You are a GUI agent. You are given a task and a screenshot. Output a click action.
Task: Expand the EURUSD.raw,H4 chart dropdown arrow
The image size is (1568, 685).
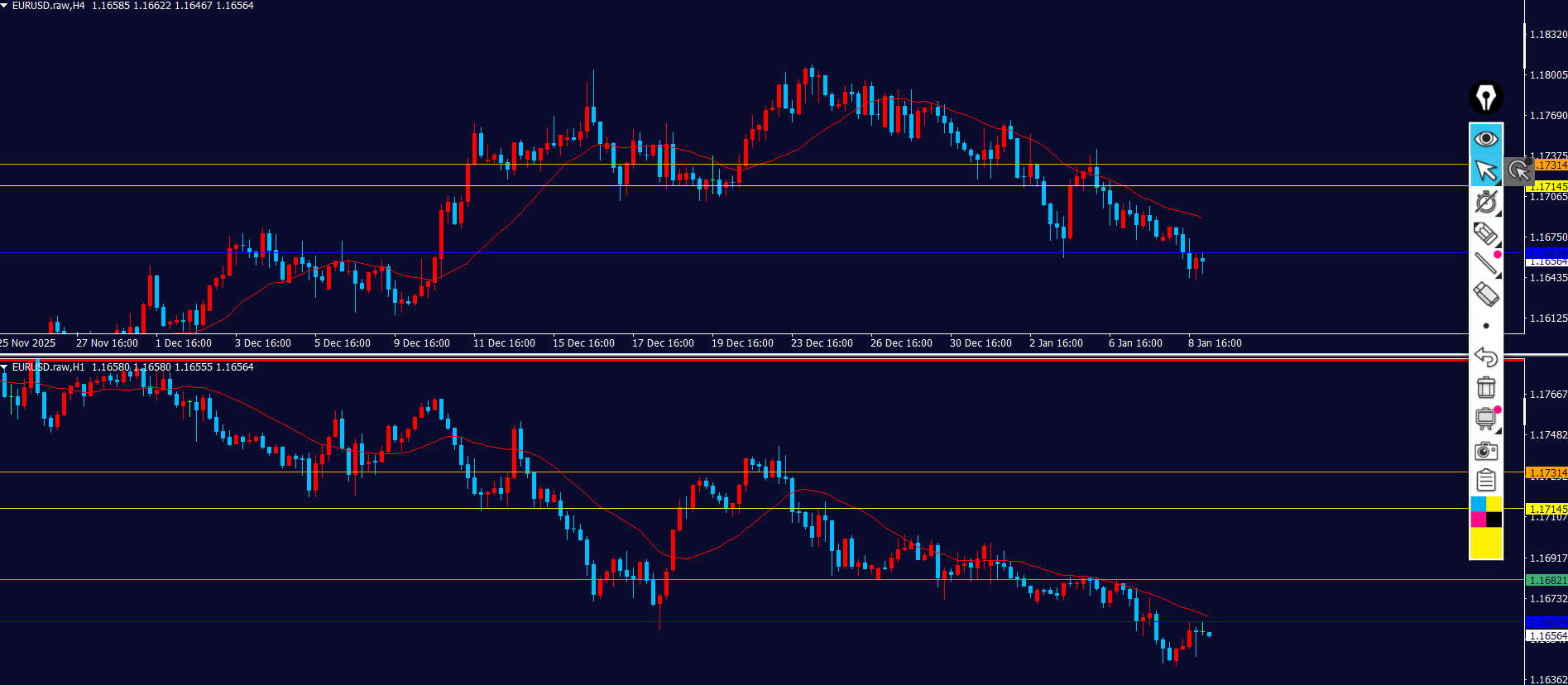[5, 6]
